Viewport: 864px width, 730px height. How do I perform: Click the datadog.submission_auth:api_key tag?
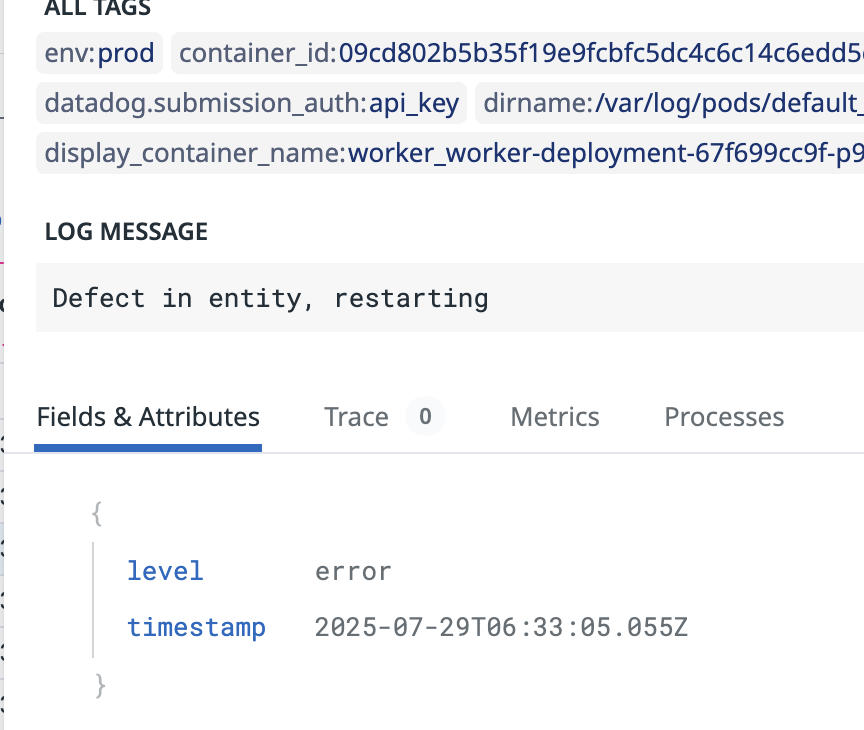252,103
